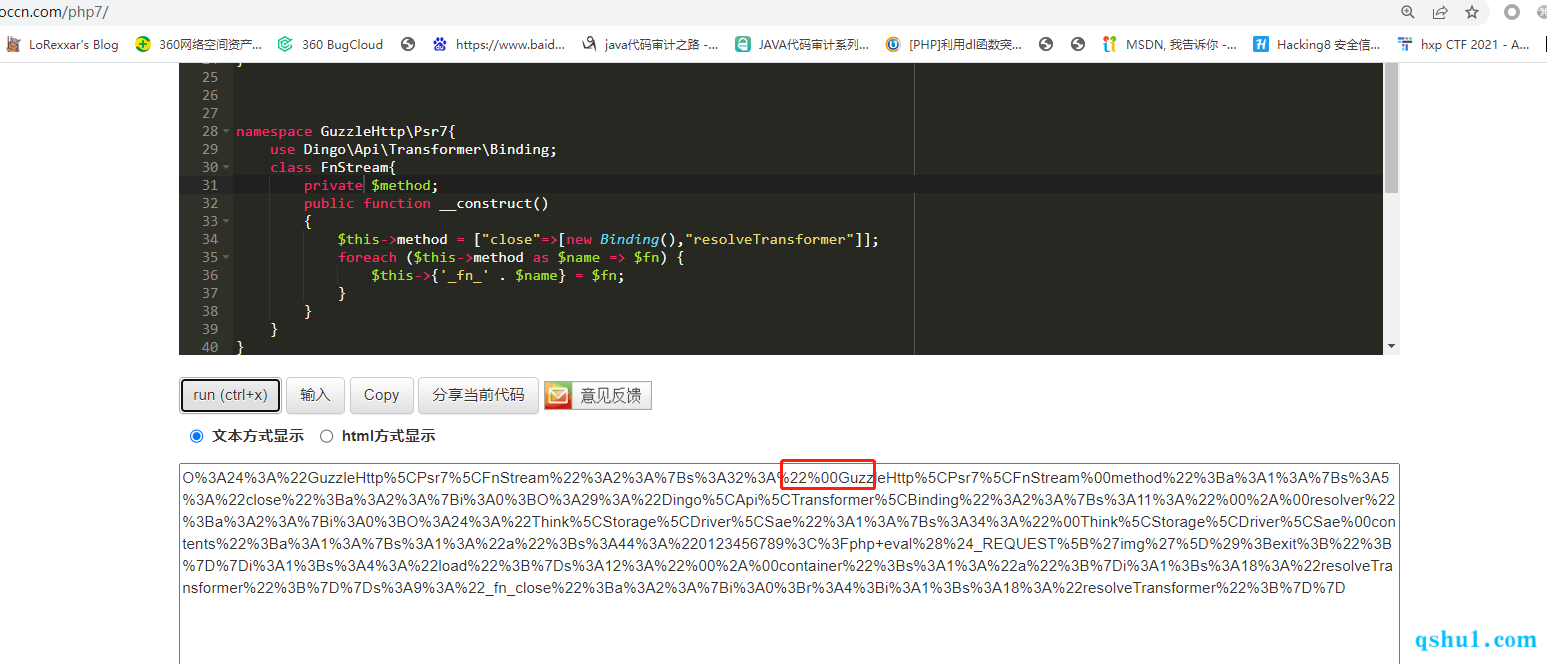This screenshot has width=1547, height=664.
Task: Open the 360网络空间资产 bookmark
Action: tap(200, 44)
